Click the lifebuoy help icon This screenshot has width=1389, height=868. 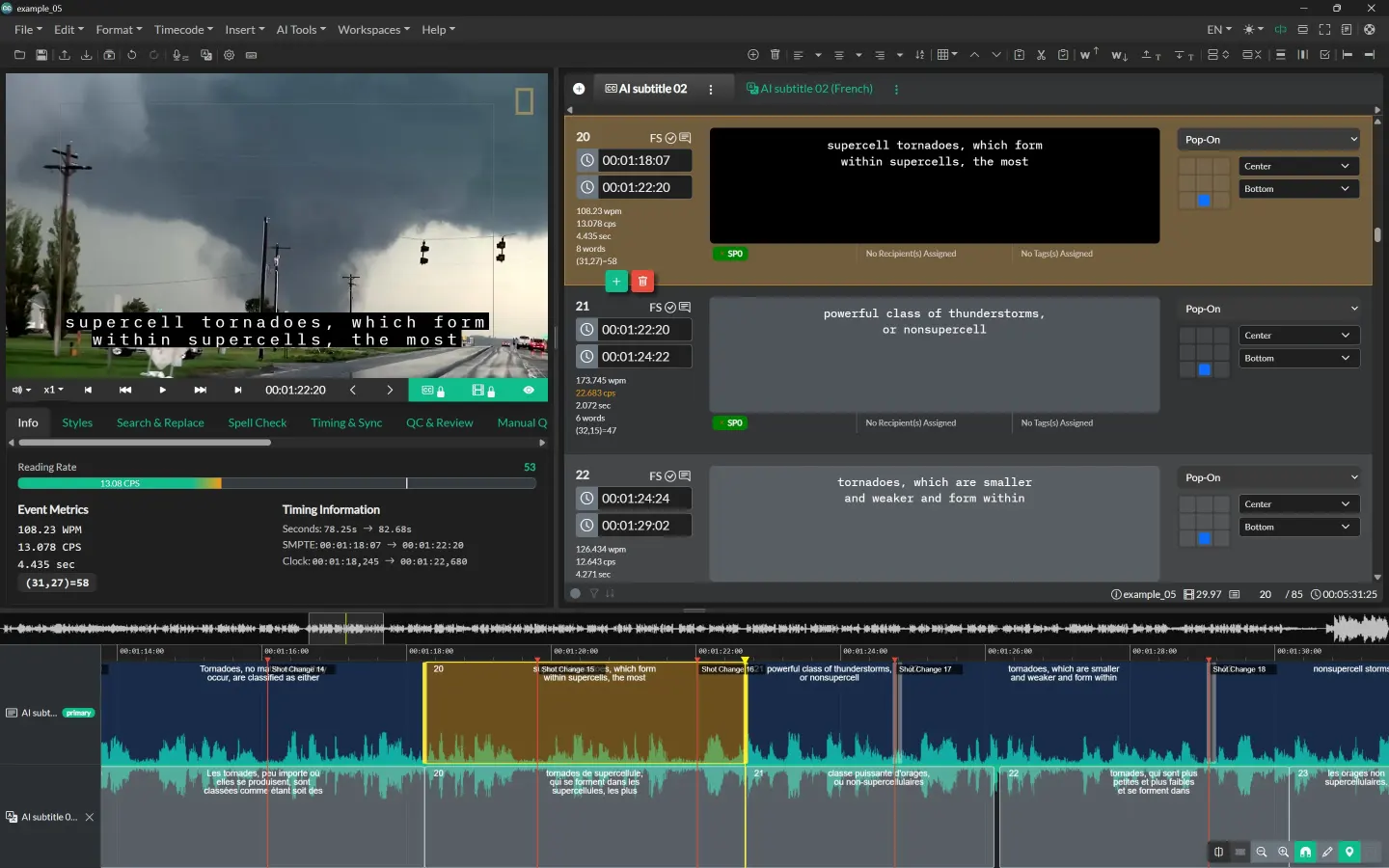tap(1369, 30)
